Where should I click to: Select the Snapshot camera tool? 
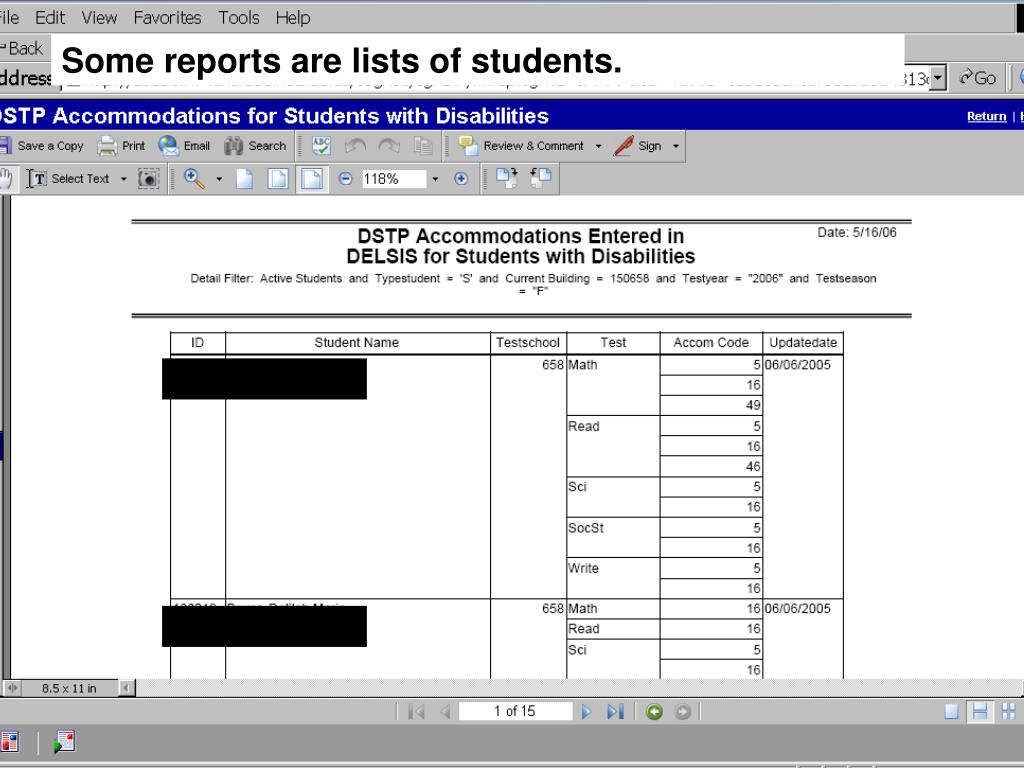(x=149, y=179)
